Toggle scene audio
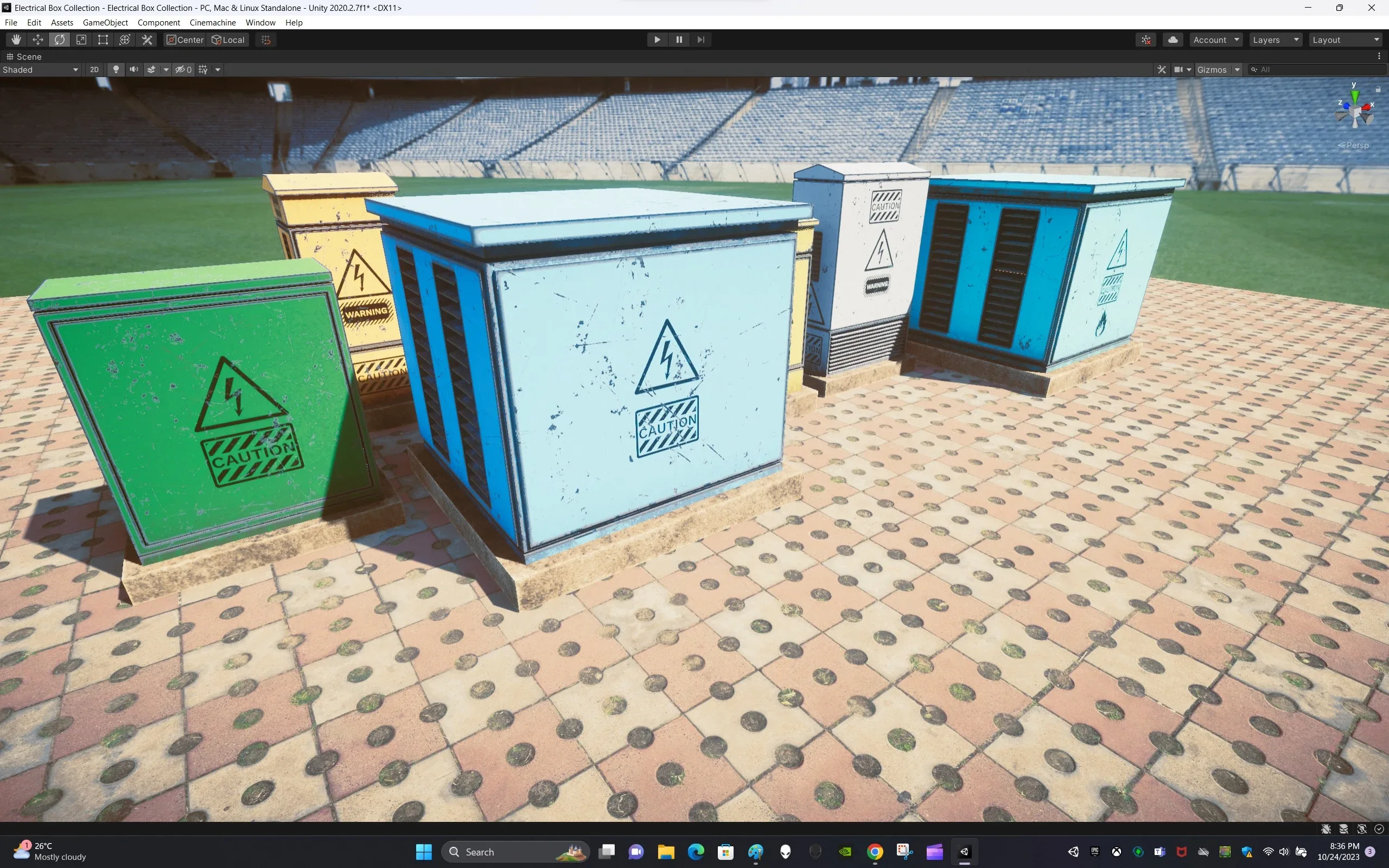 [x=133, y=69]
